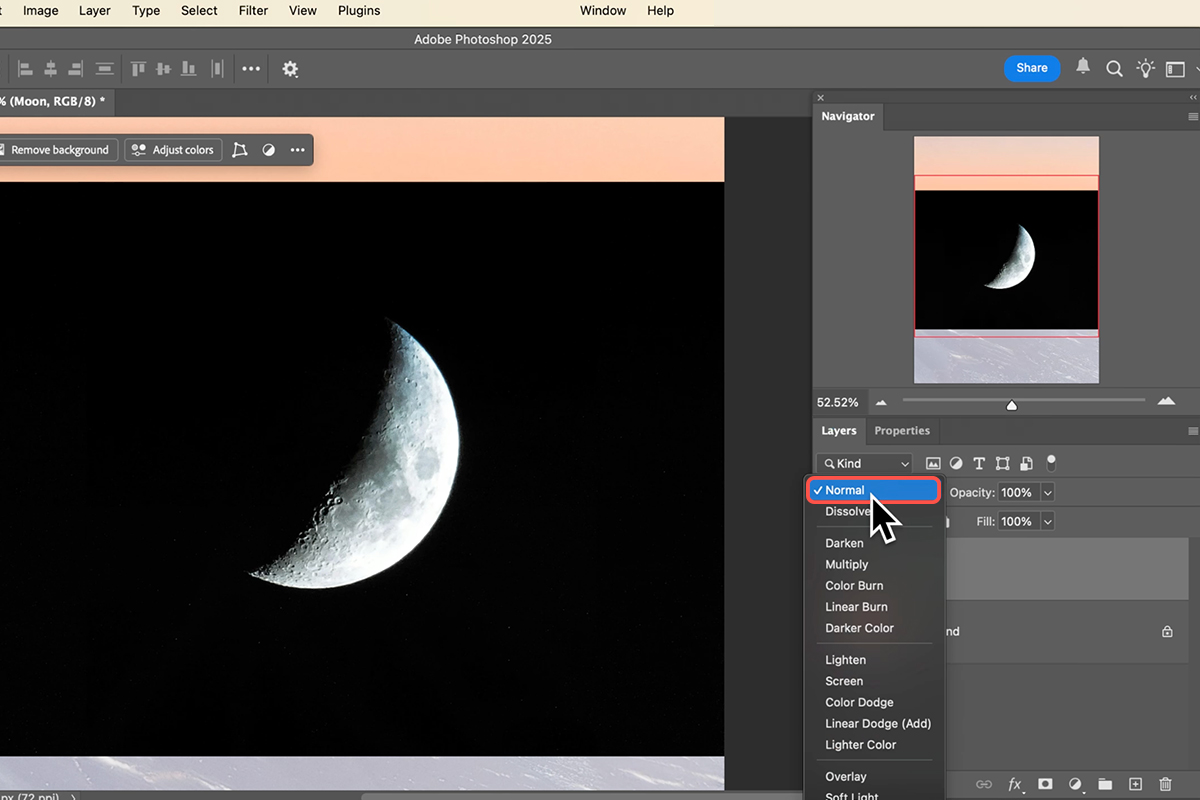Viewport: 1200px width, 800px height.
Task: Click the filter for pixel layers icon
Action: coord(933,464)
